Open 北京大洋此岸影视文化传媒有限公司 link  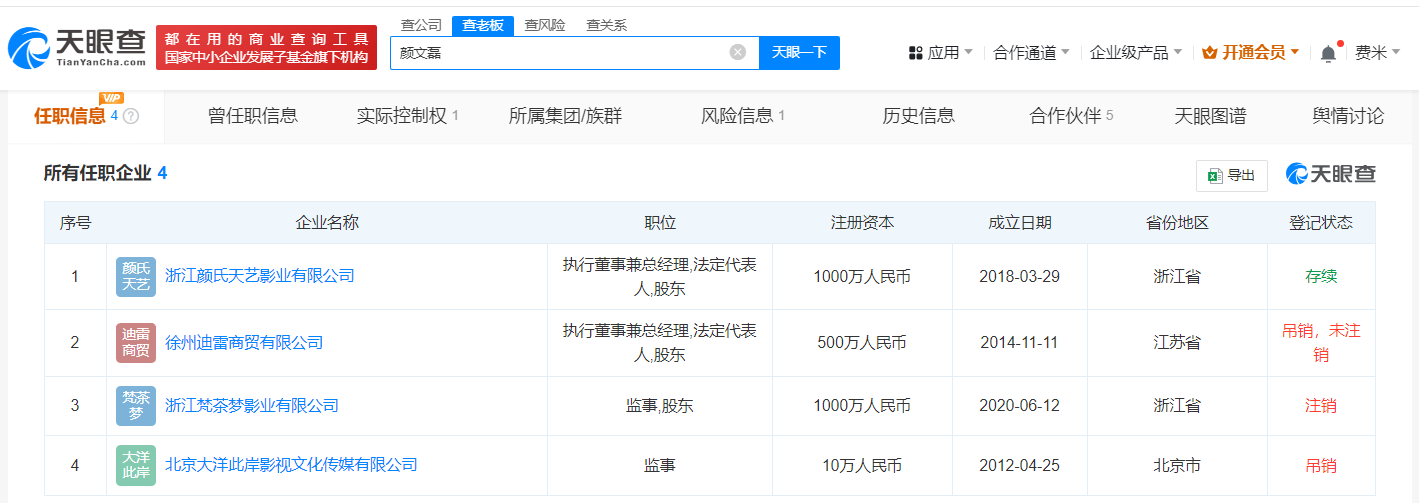tap(291, 465)
